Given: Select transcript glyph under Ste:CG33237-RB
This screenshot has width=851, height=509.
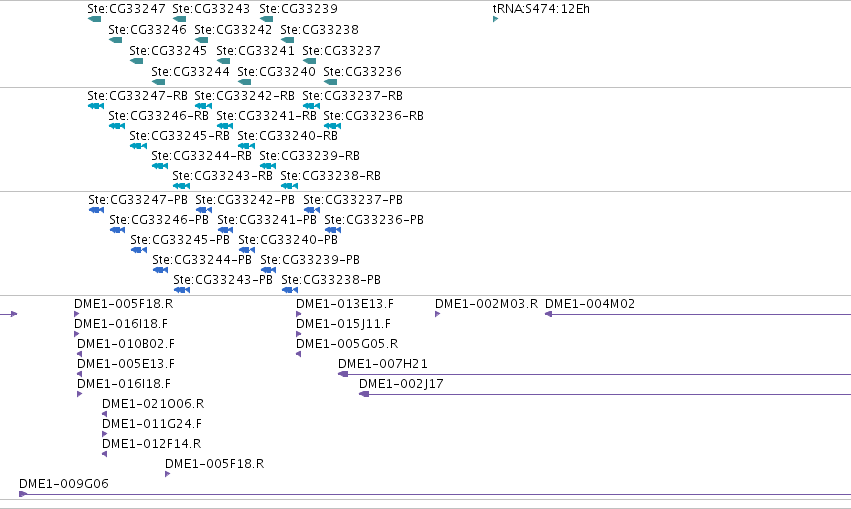Looking at the screenshot, I should (x=312, y=106).
